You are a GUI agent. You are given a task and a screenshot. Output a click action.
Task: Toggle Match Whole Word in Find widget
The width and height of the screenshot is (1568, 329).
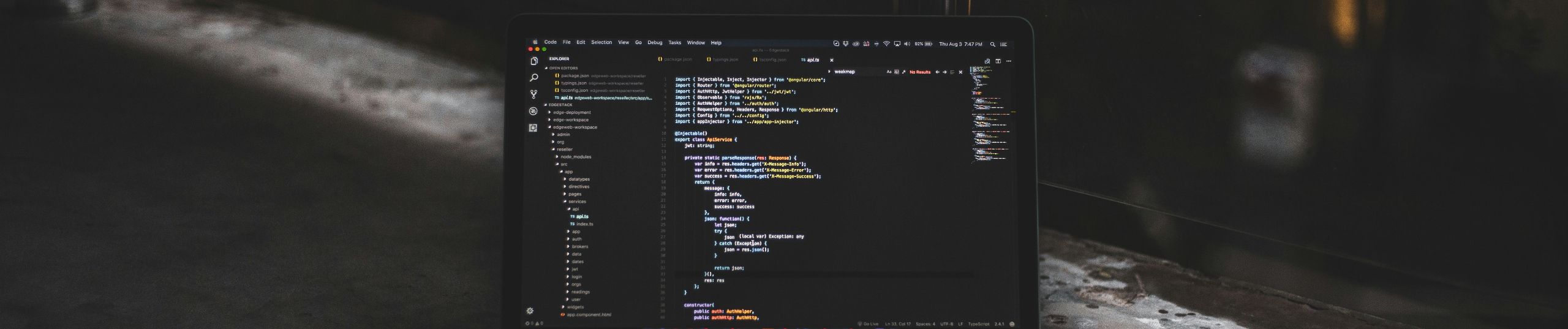click(897, 72)
